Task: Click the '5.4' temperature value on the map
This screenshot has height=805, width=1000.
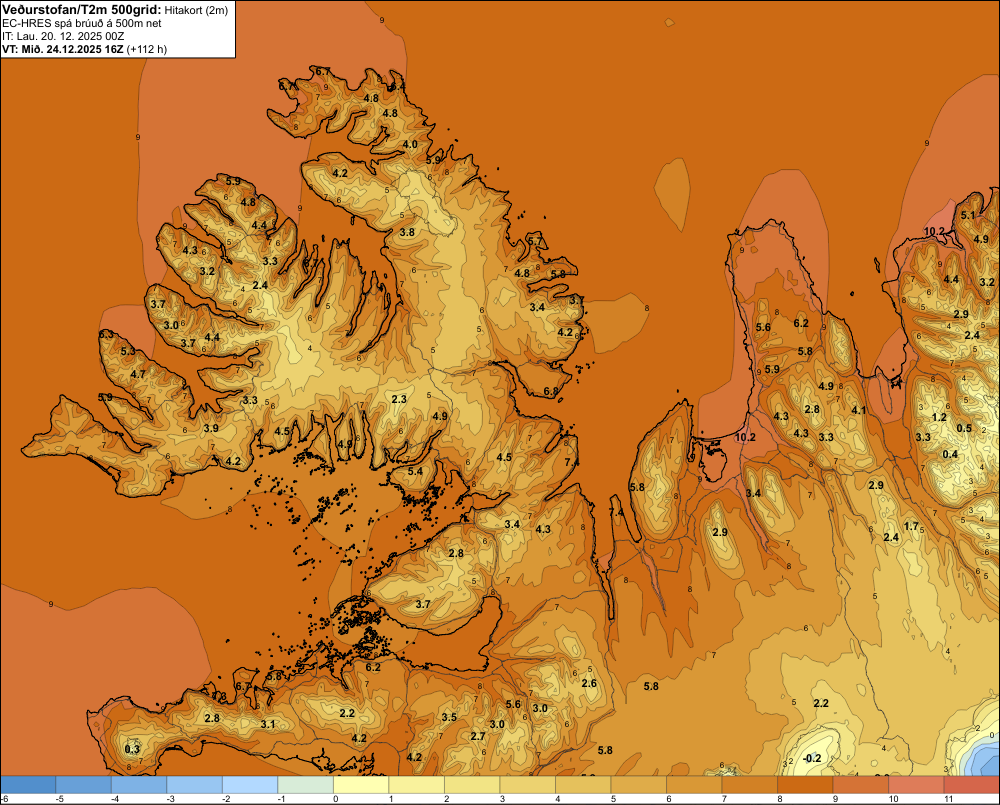Action: 415,471
